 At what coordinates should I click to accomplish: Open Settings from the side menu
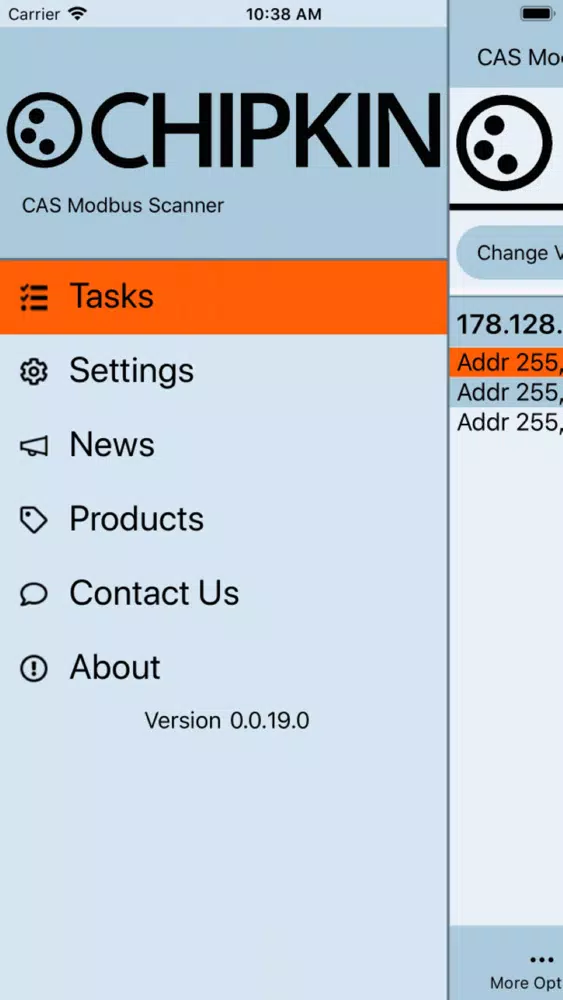tap(223, 371)
